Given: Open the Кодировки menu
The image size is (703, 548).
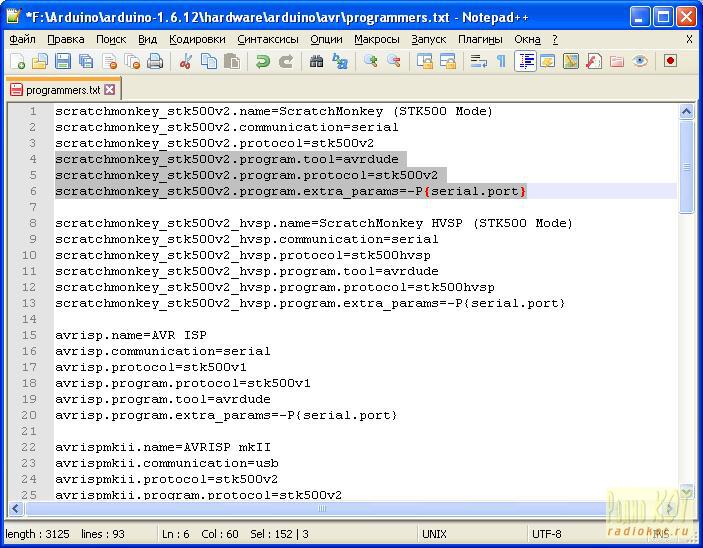Looking at the screenshot, I should click(197, 39).
